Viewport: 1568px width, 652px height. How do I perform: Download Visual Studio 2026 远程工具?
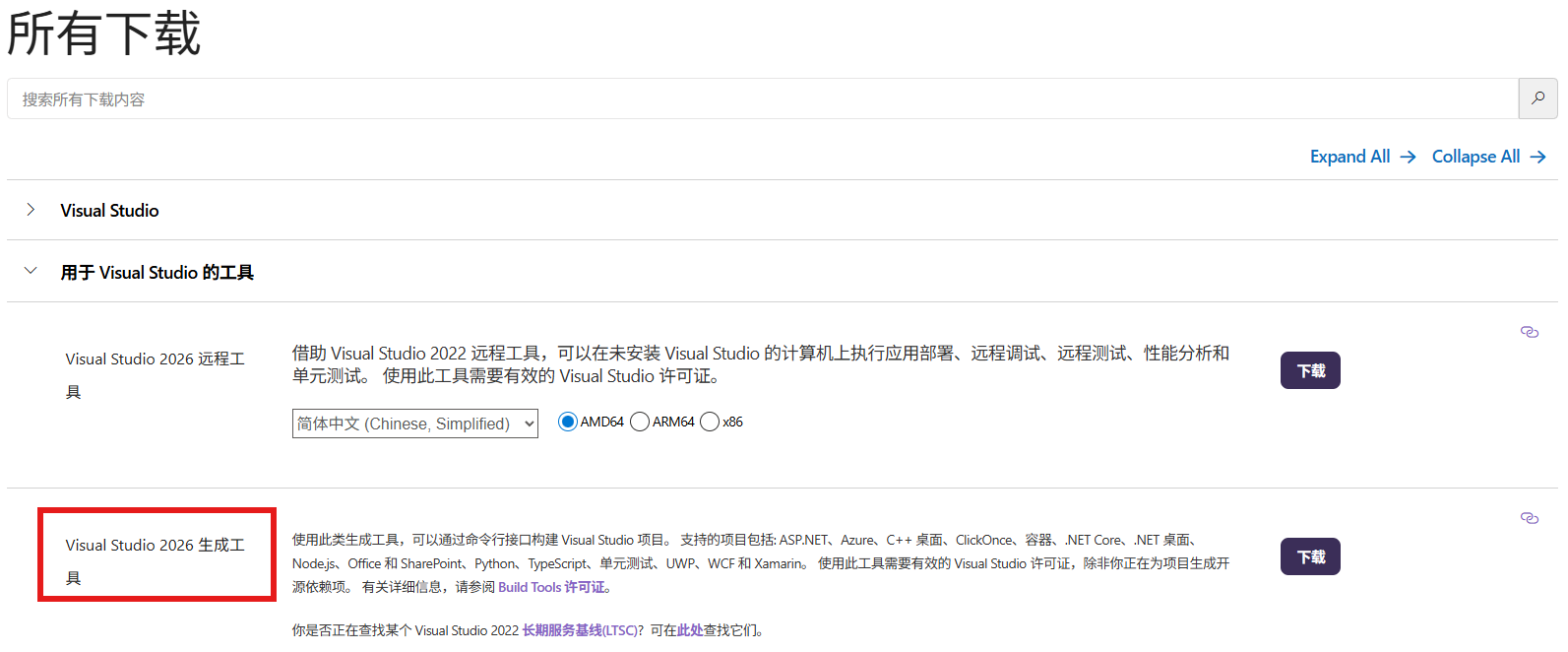point(1309,370)
